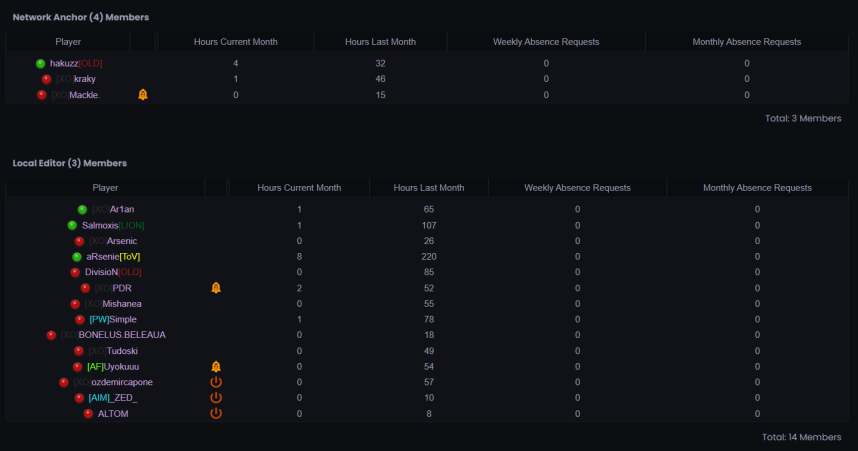Click the green status dot for Ar1an
Screen dimensions: 858x451
[x=82, y=210]
